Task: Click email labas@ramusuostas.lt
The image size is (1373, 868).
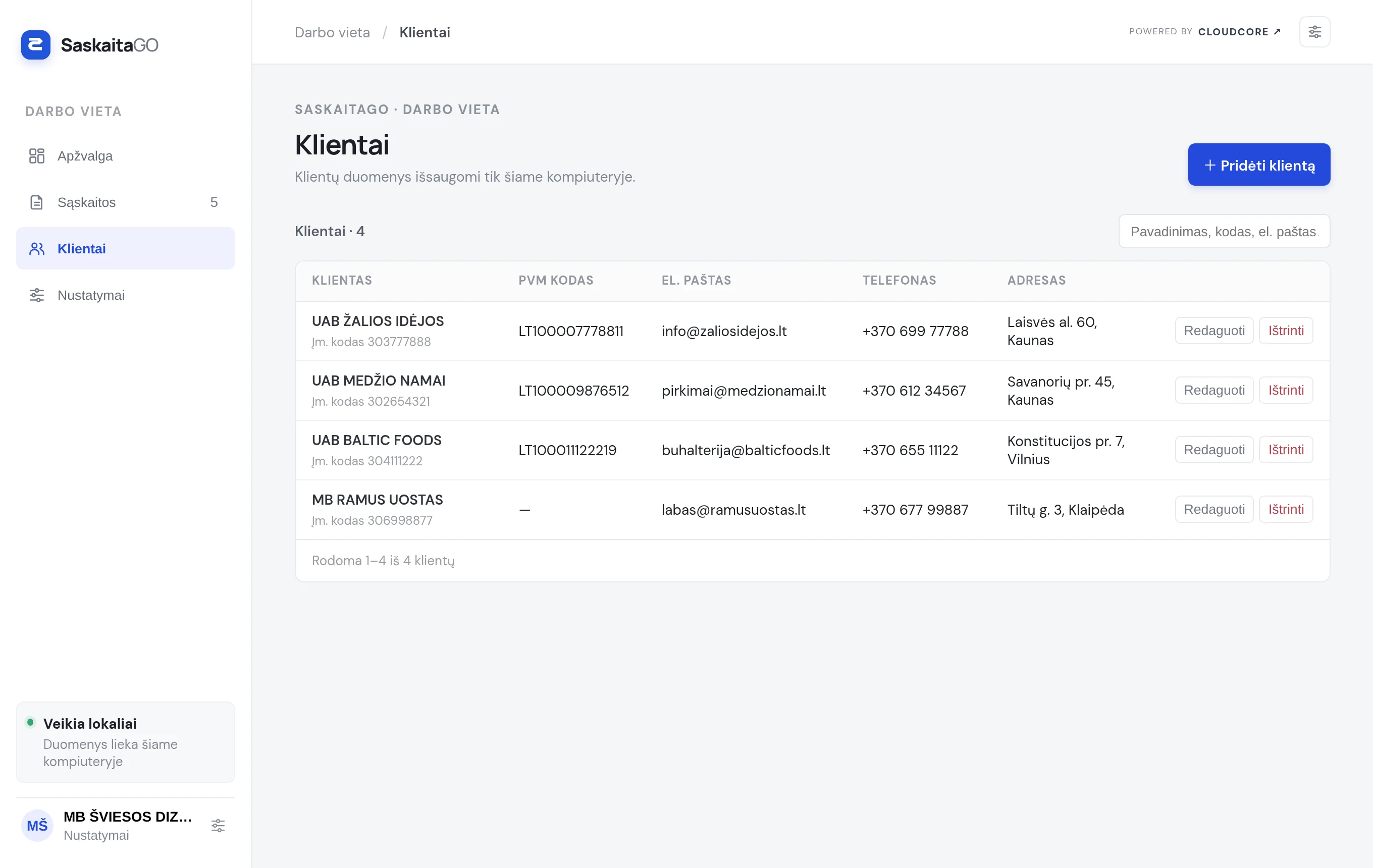Action: click(x=733, y=510)
